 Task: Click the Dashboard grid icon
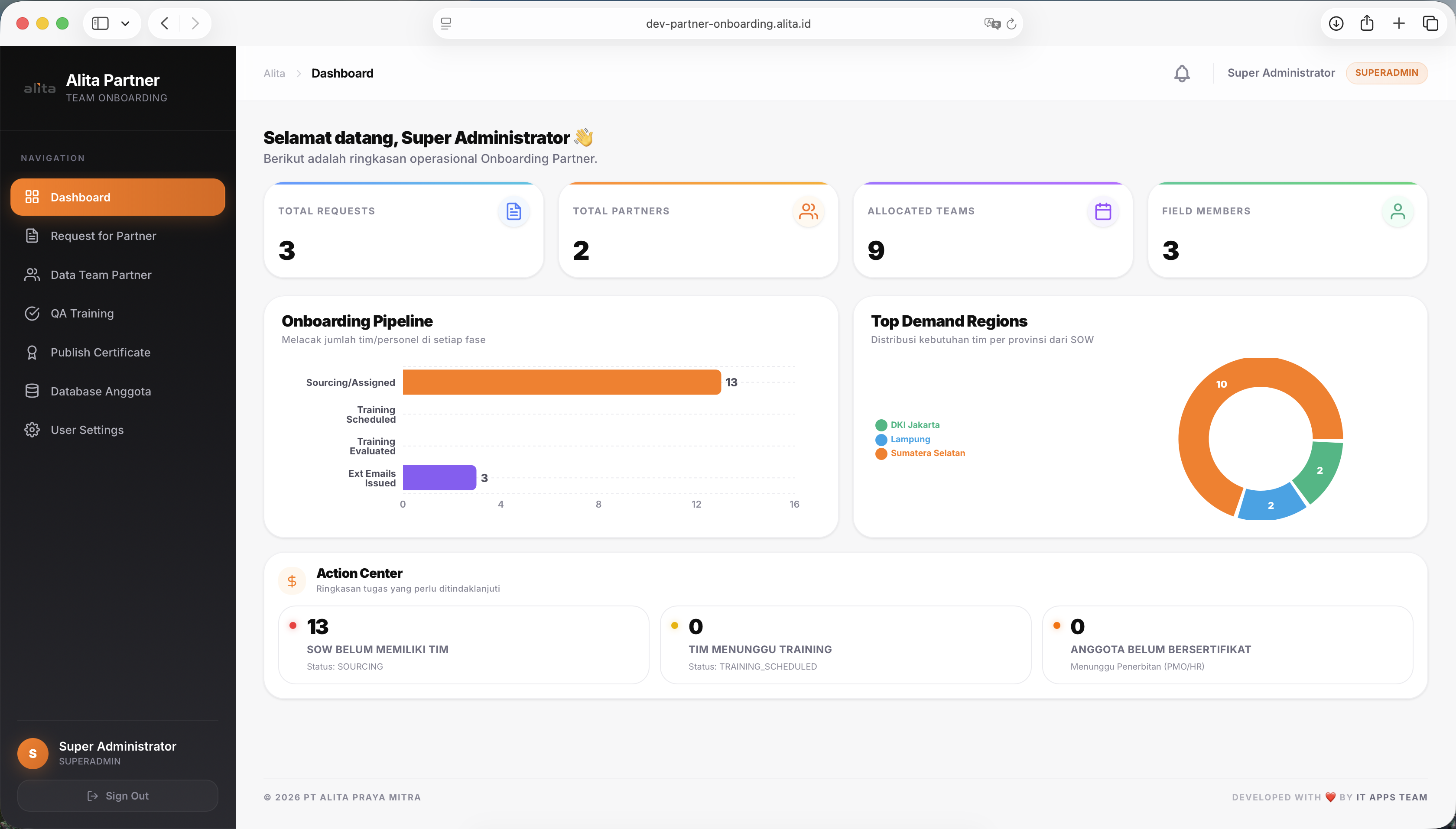[32, 197]
